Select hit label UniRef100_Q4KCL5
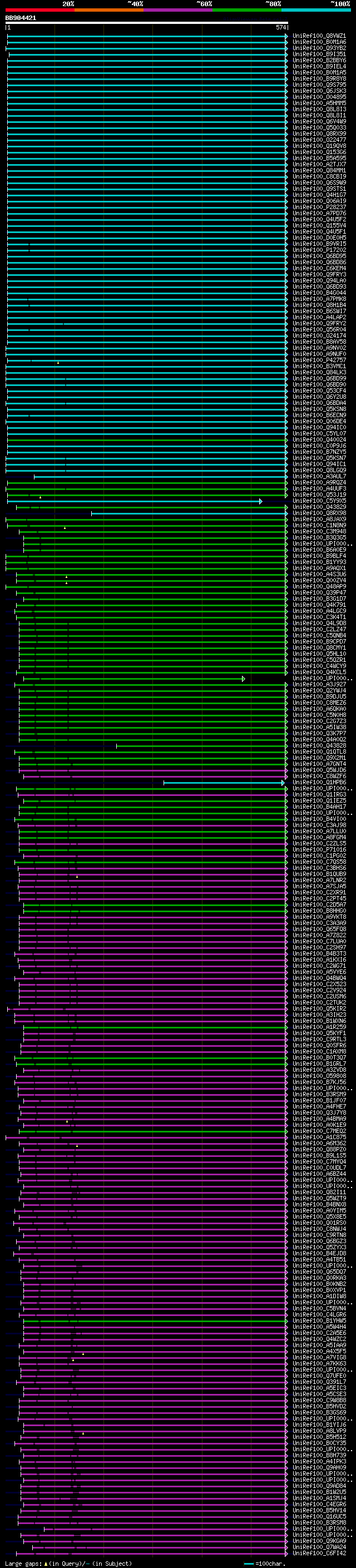The width and height of the screenshot is (356, 1568). pyautogui.click(x=319, y=672)
